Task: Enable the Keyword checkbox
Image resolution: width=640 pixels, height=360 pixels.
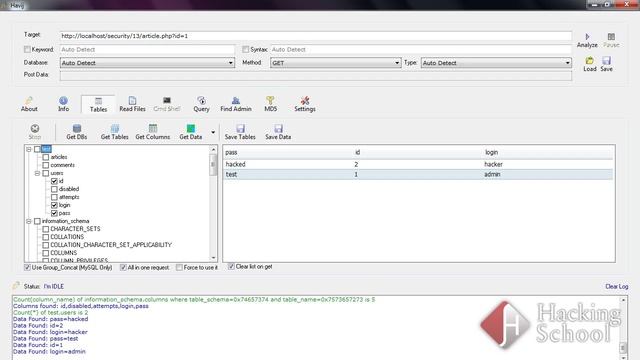Action: coord(27,49)
